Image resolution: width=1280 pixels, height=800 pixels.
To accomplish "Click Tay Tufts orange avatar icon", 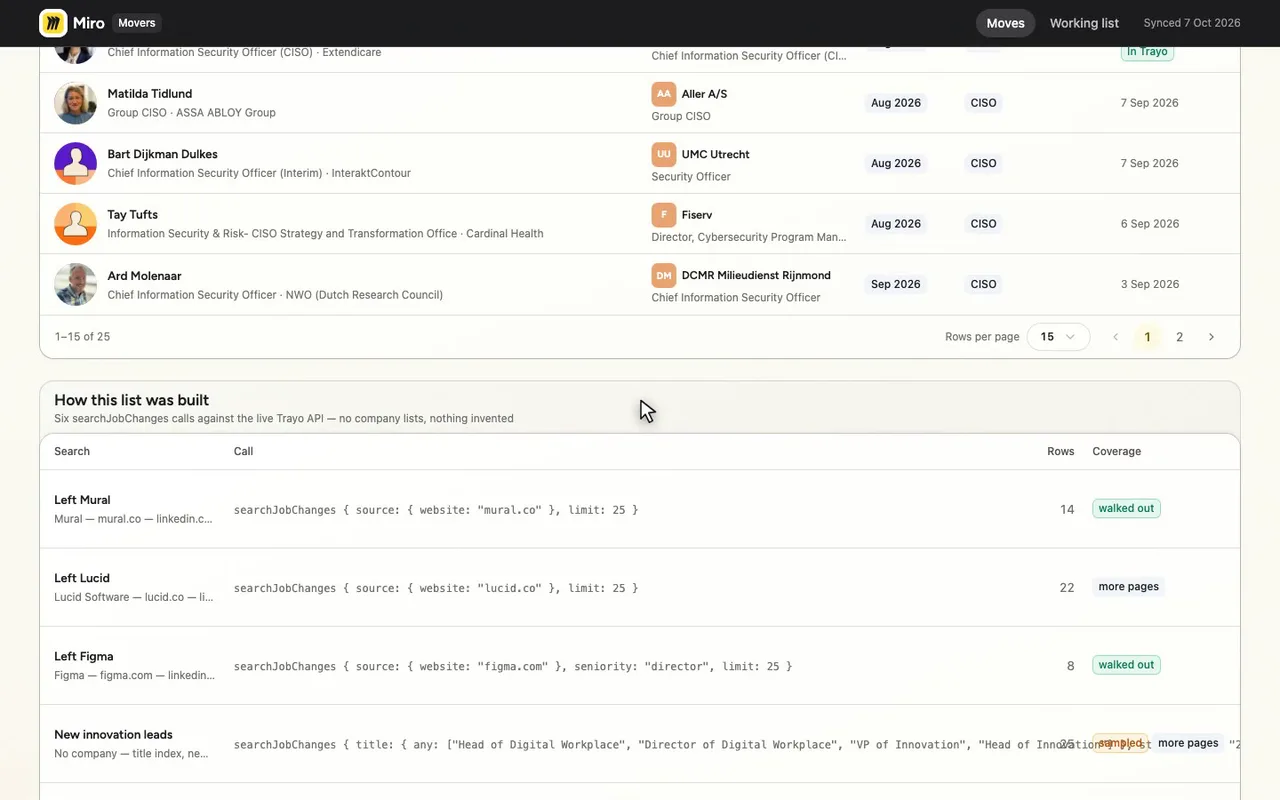I will point(75,224).
